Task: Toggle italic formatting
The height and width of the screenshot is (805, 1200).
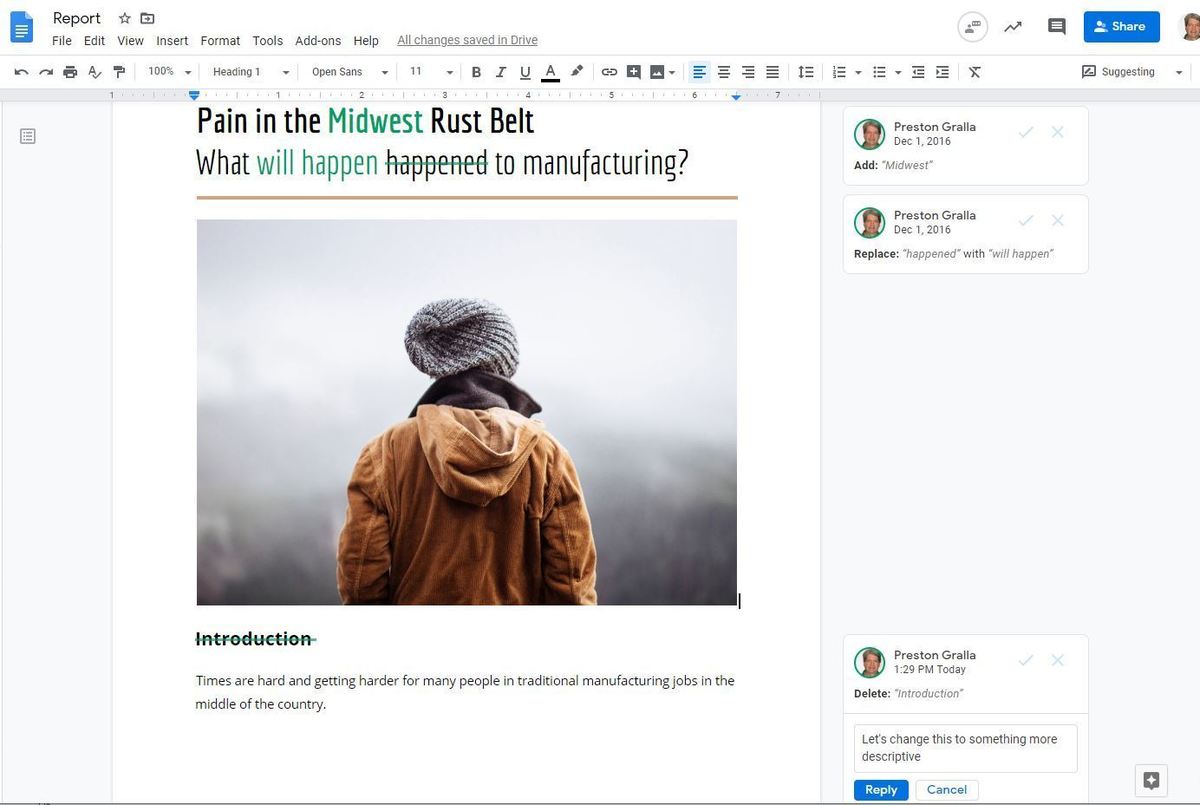Action: pos(500,72)
